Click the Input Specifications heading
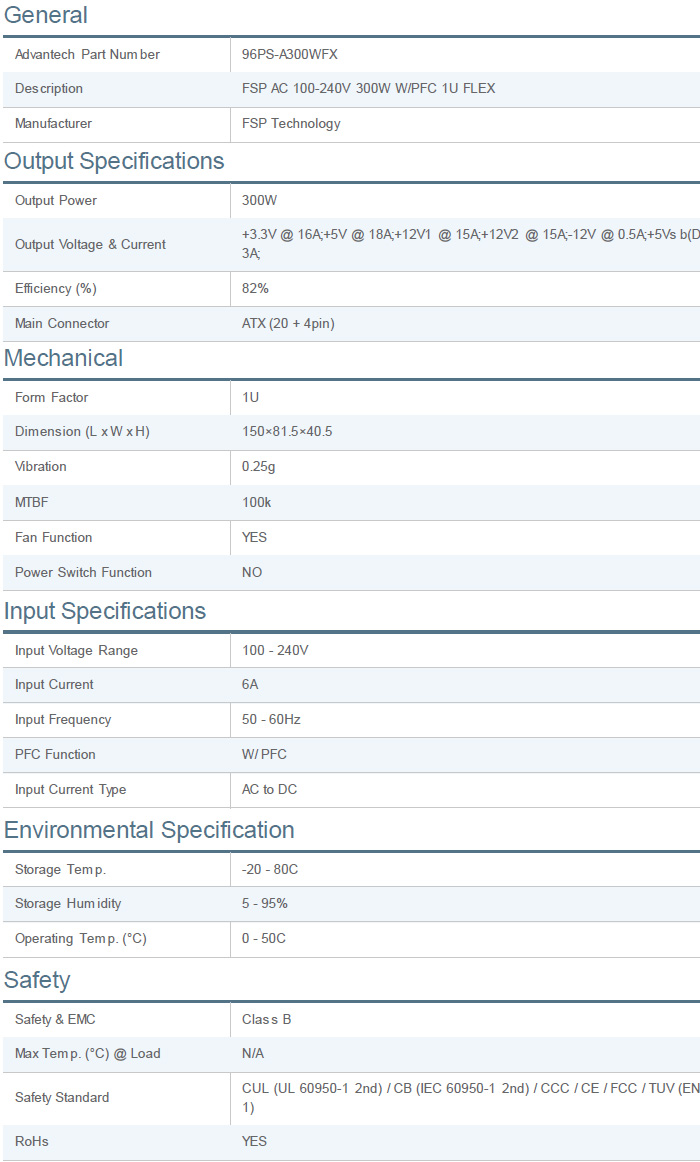Image resolution: width=700 pixels, height=1162 pixels. tap(105, 611)
